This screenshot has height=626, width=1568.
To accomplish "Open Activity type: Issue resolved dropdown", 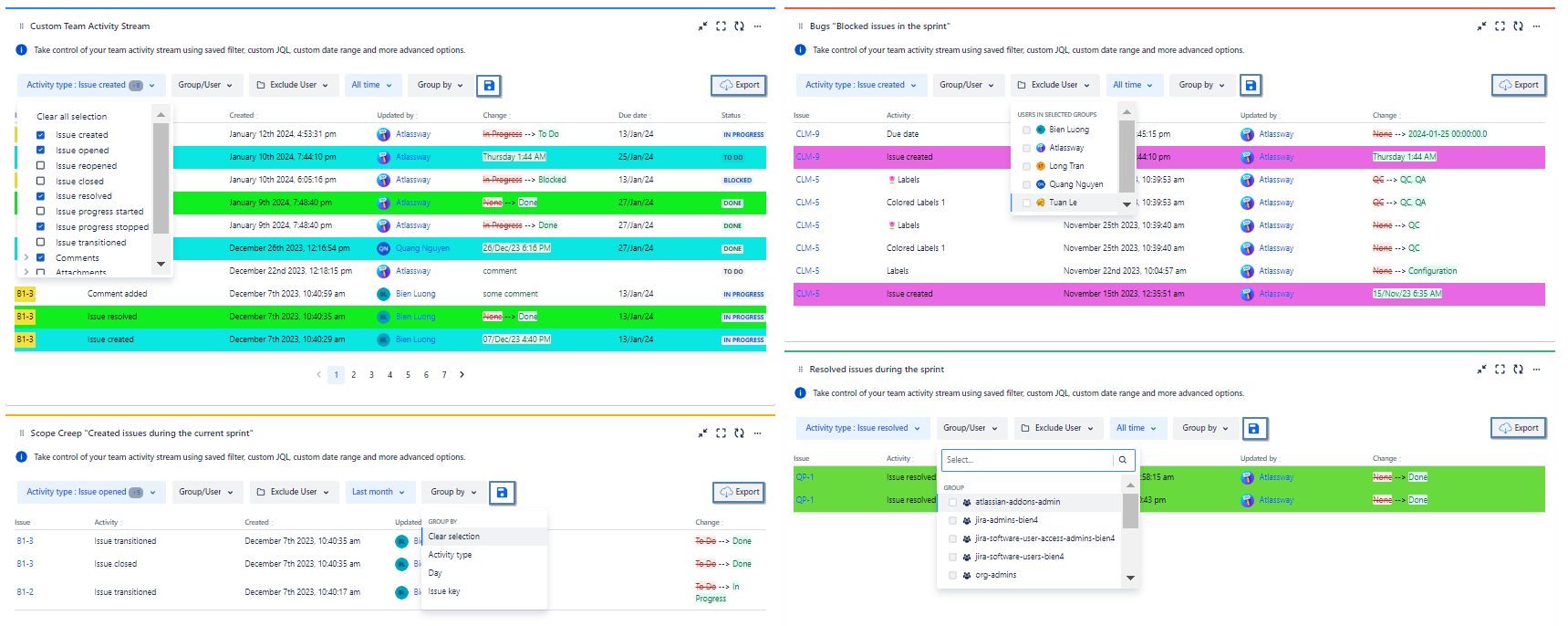I will tap(862, 428).
